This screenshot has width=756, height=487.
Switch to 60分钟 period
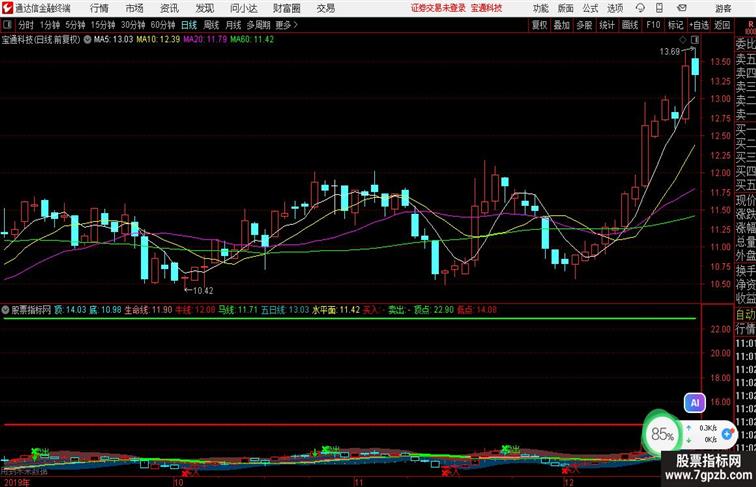(163, 25)
